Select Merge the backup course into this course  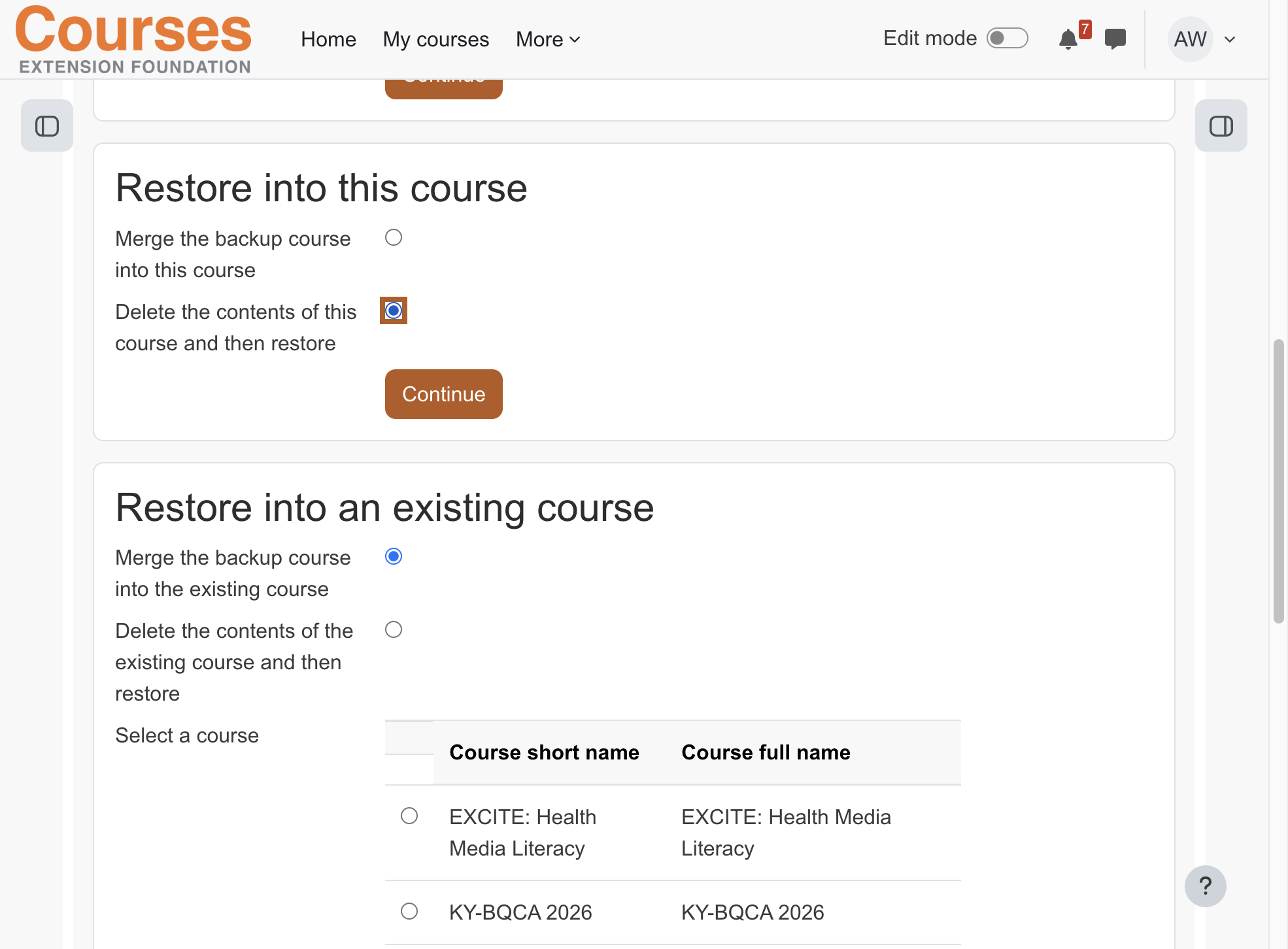pos(394,237)
